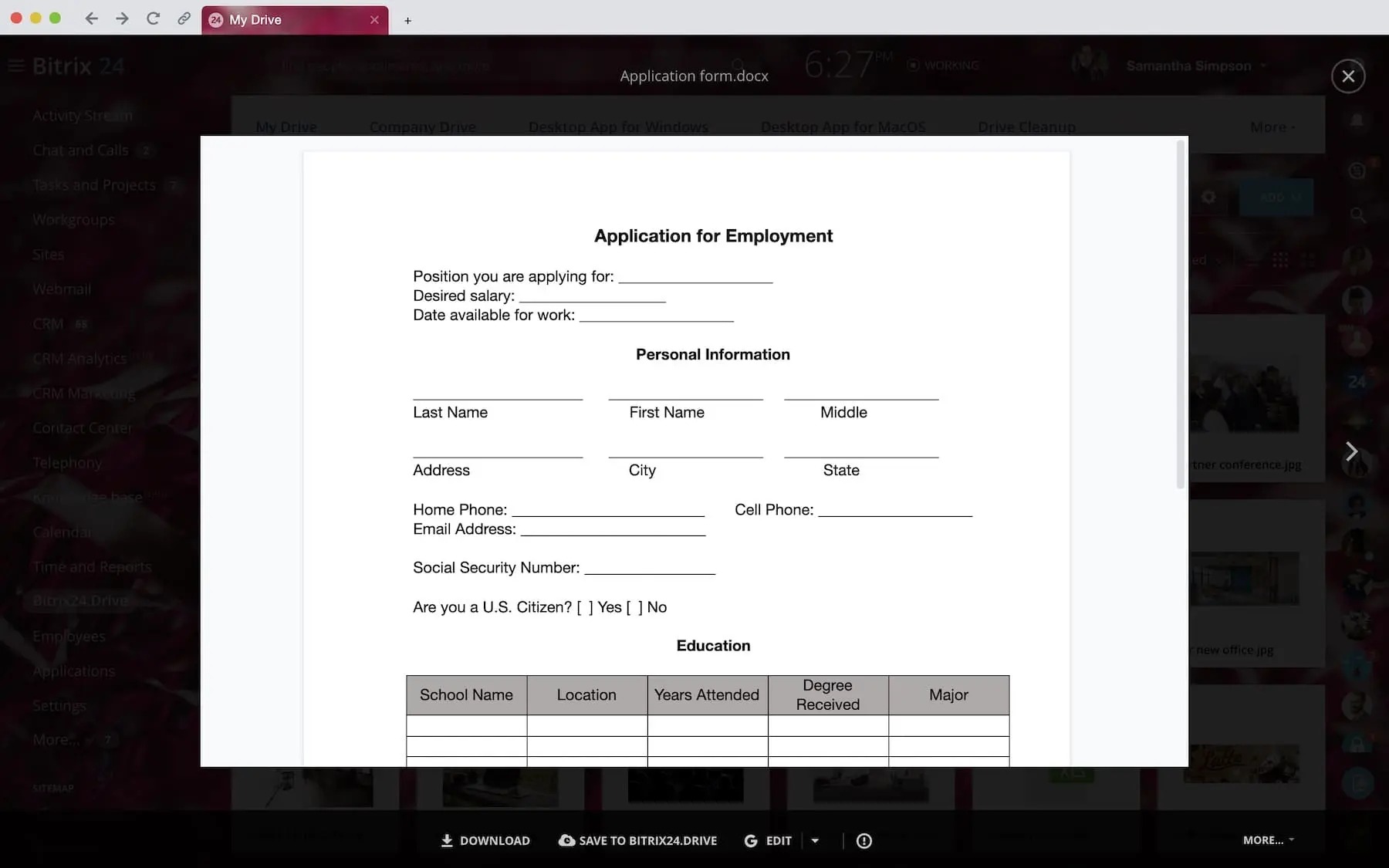Click the Application for Employment heading

713,236
